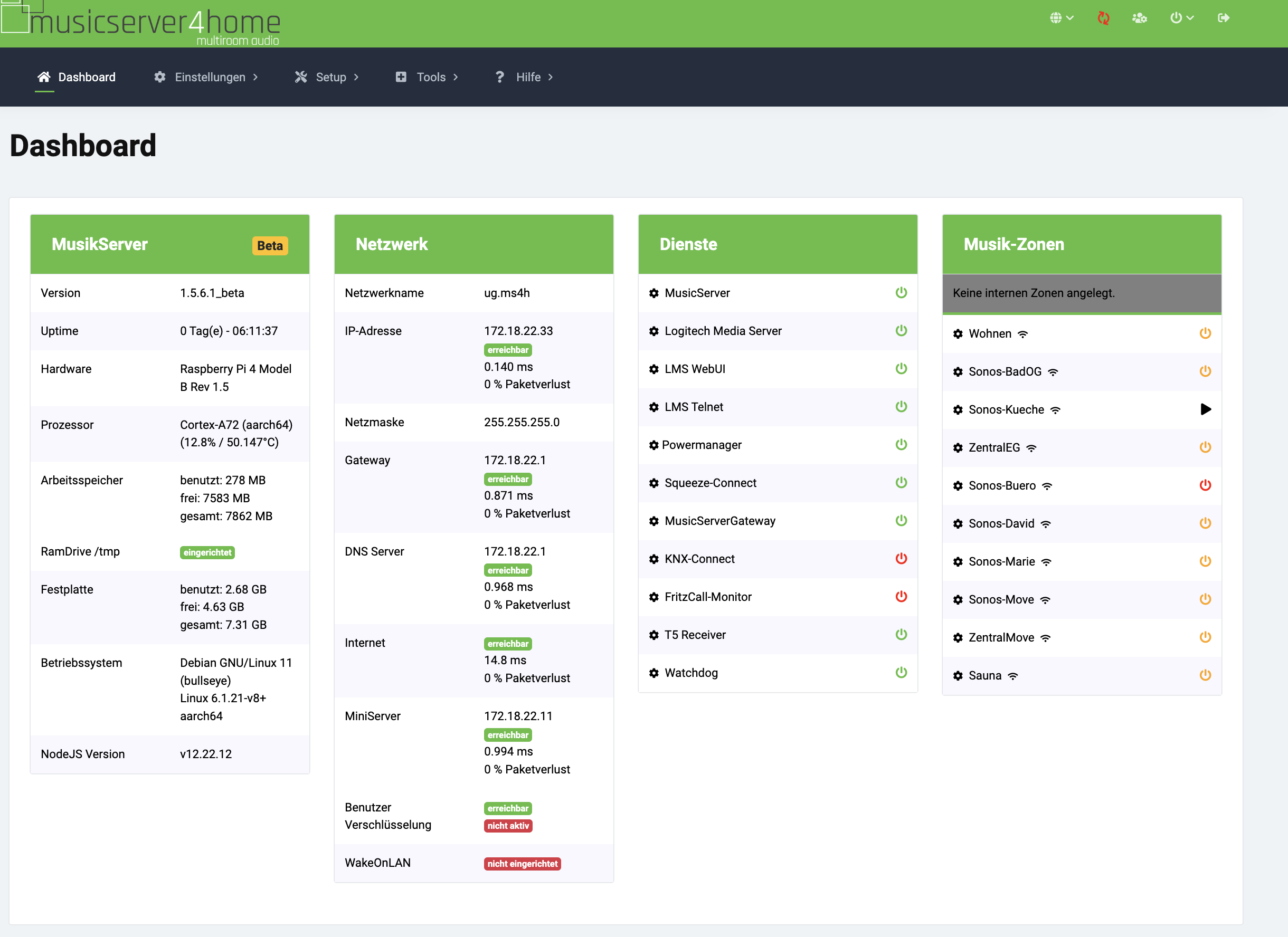Select the Dashboard menu item

pos(77,77)
